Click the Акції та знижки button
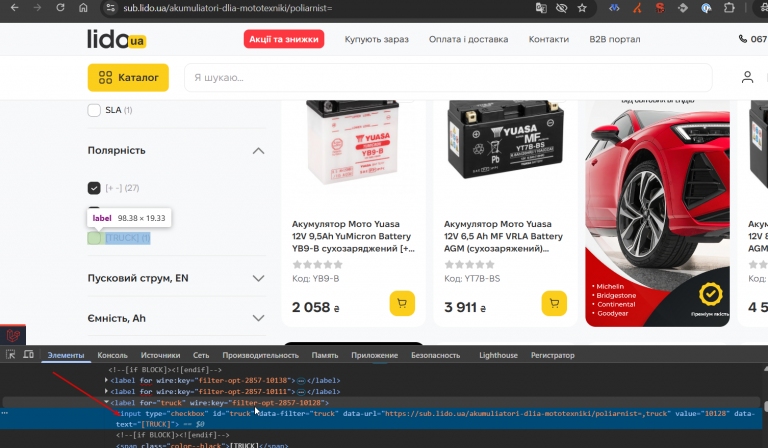This screenshot has height=448, width=768. coord(284,39)
